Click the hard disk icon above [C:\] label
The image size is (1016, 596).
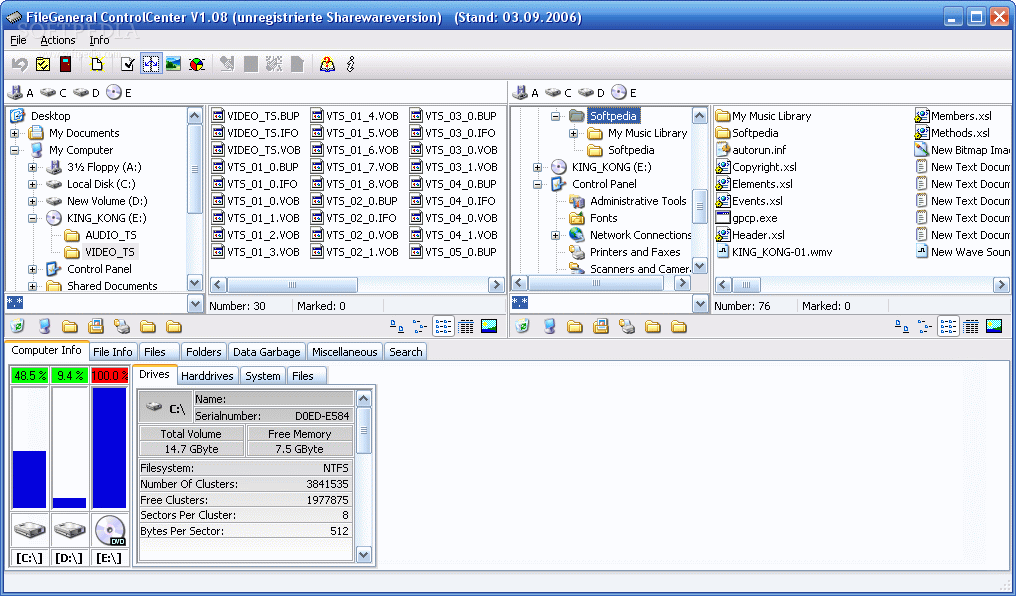[x=29, y=531]
